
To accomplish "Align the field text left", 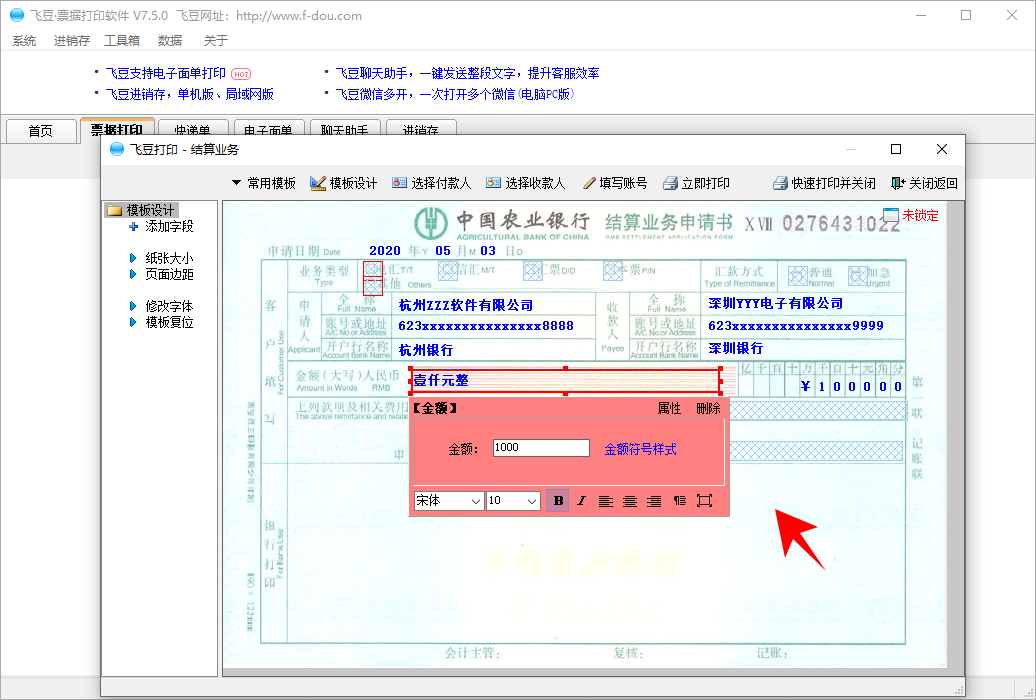I will coord(605,501).
